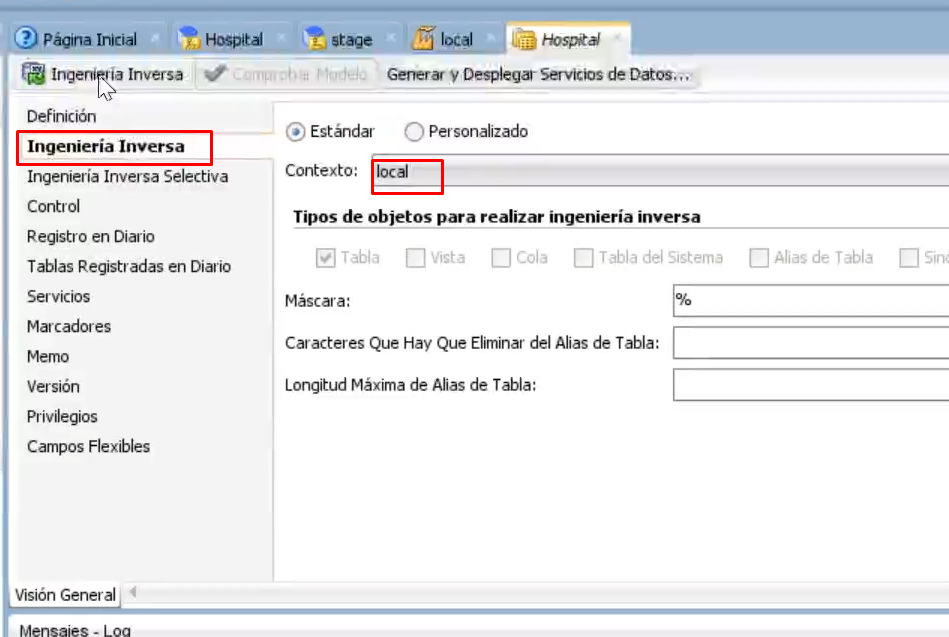Close the stage tab
Image resolution: width=949 pixels, height=637 pixels.
pos(390,38)
